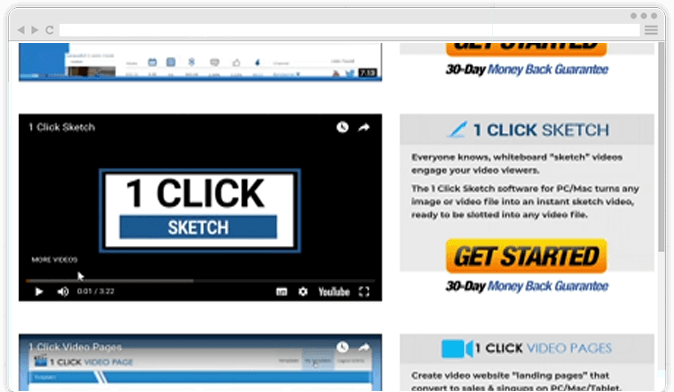The width and height of the screenshot is (674, 392).
Task: Reload the page with refresh icon
Action: point(49,30)
